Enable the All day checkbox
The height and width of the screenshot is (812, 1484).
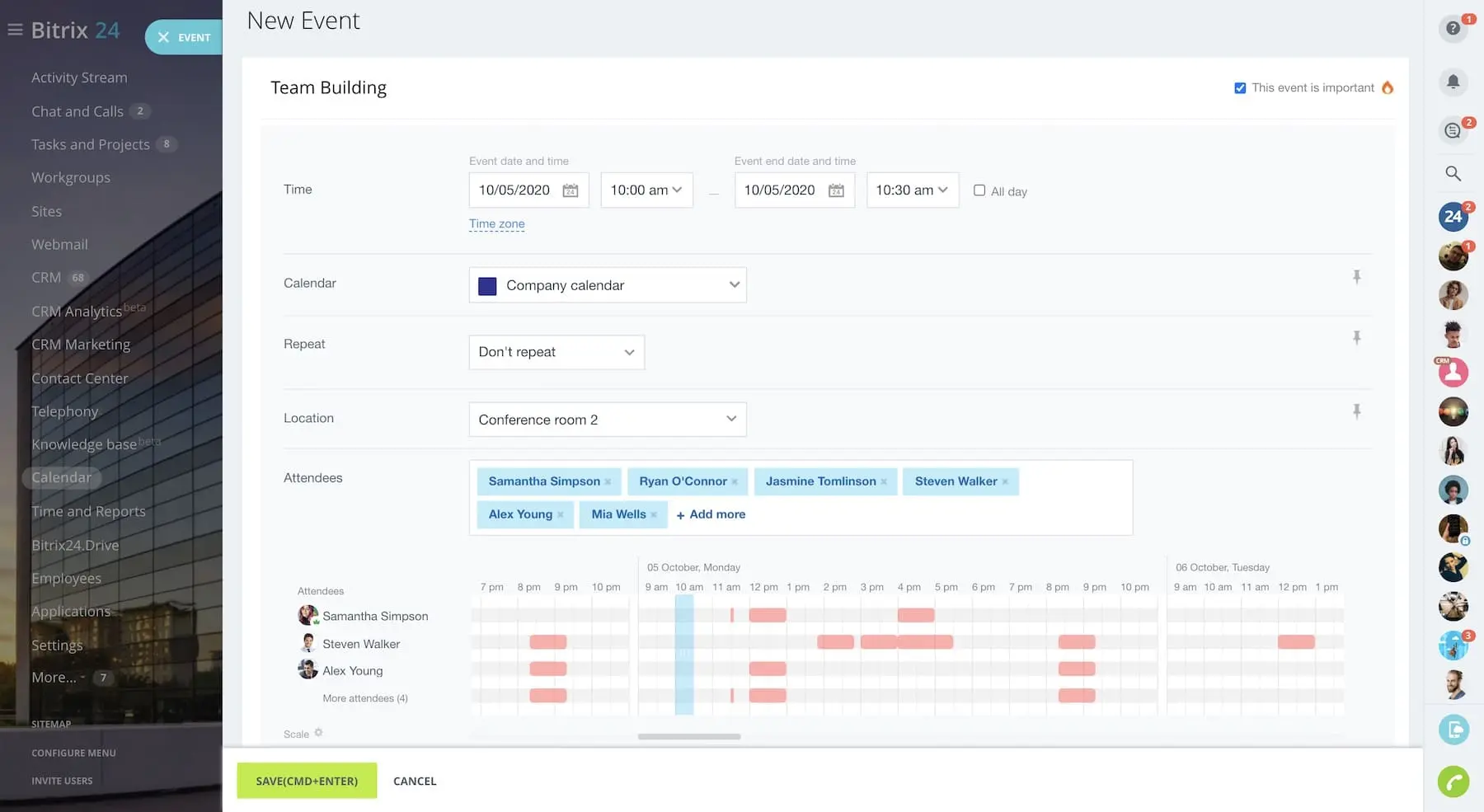tap(979, 190)
